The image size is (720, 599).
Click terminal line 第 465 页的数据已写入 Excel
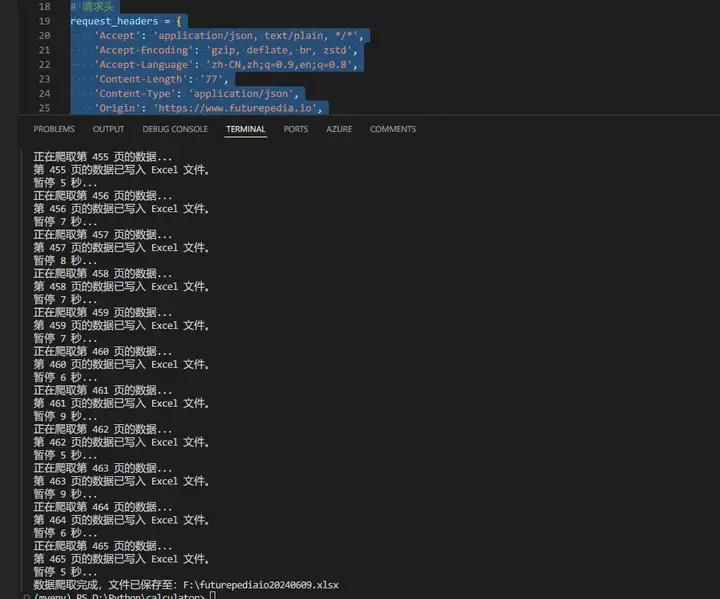(x=121, y=559)
